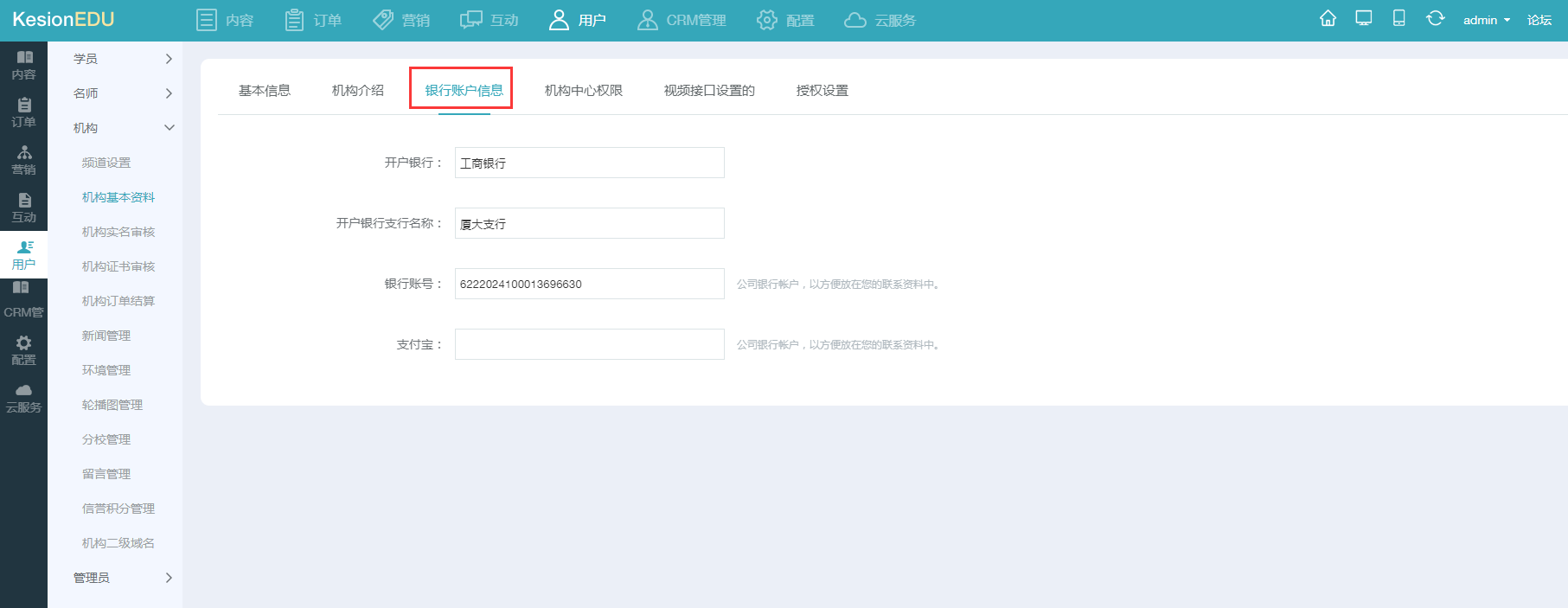The height and width of the screenshot is (608, 1568).
Task: Click the refresh cache icon
Action: pos(1435,18)
